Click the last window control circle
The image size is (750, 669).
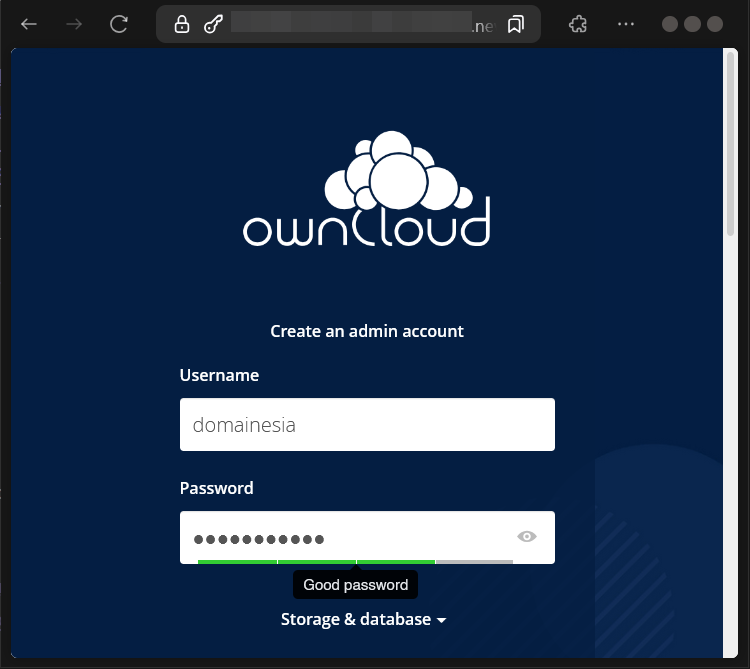coord(715,24)
